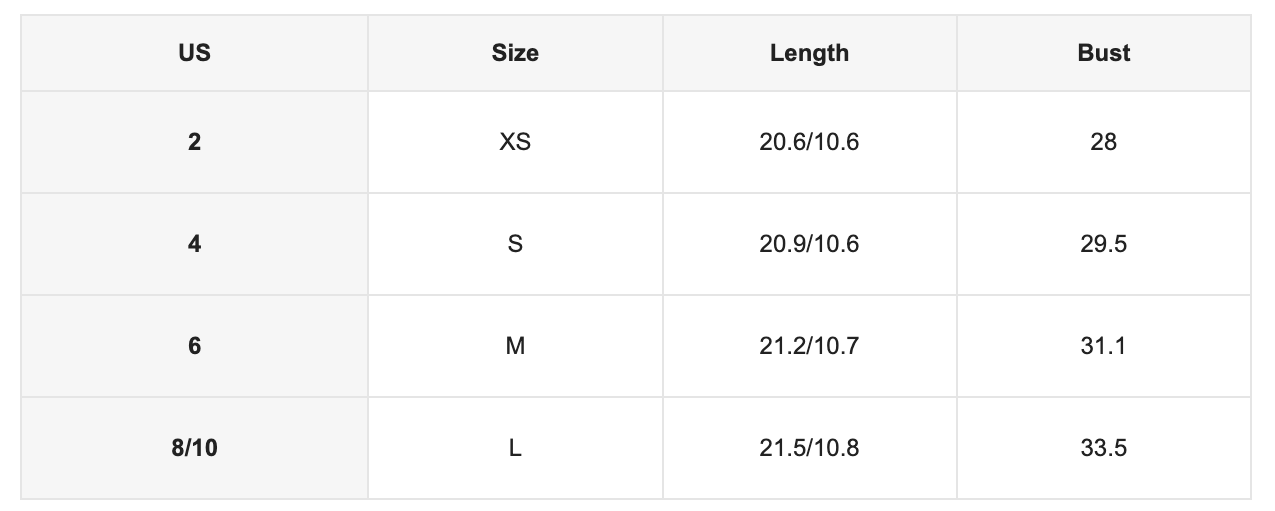1275x511 pixels.
Task: Click the Size column header
Action: pos(515,53)
